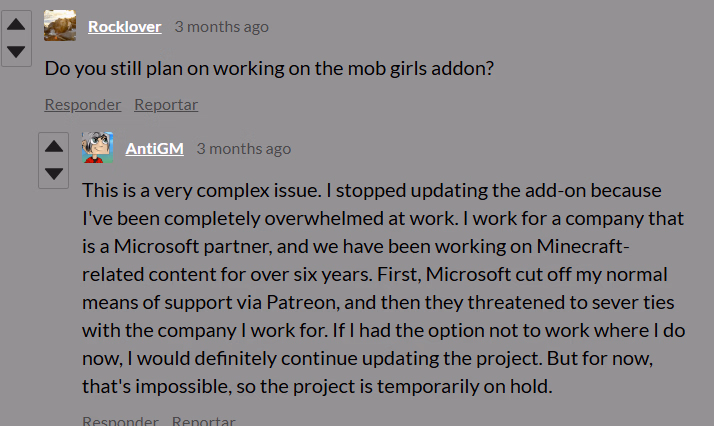Upvote AntiGM's reply
The width and height of the screenshot is (714, 426).
(x=54, y=147)
